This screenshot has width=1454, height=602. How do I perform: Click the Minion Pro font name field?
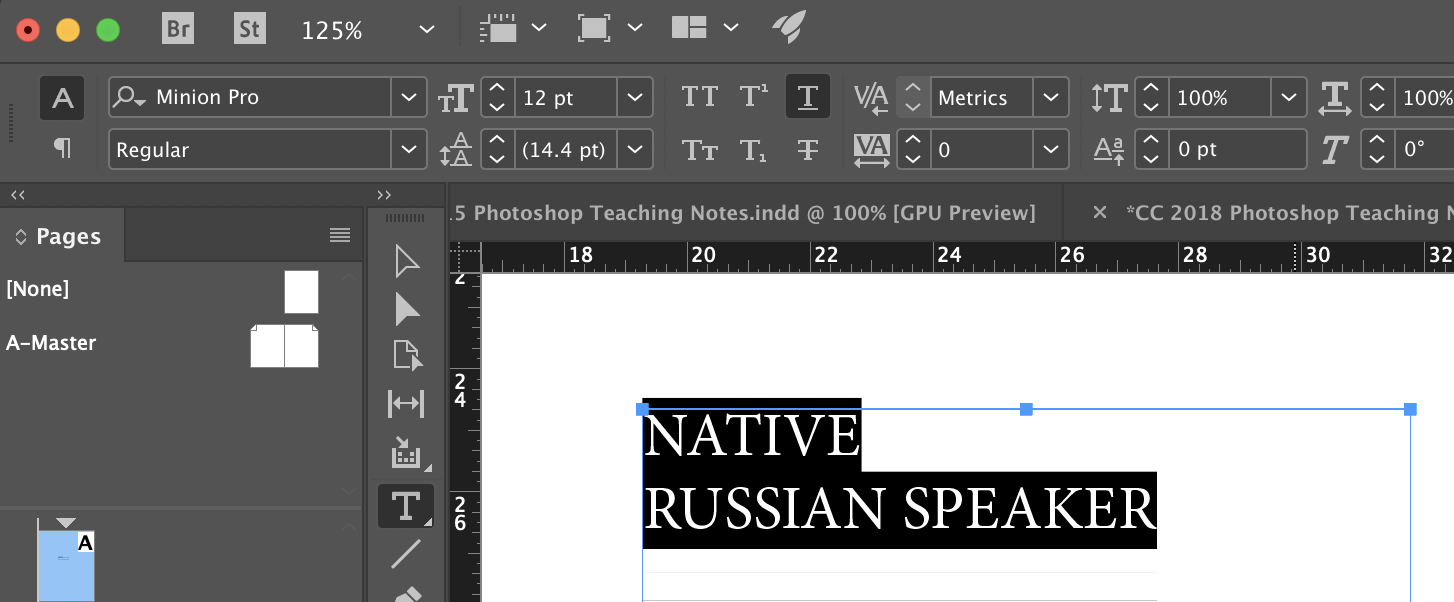point(250,97)
